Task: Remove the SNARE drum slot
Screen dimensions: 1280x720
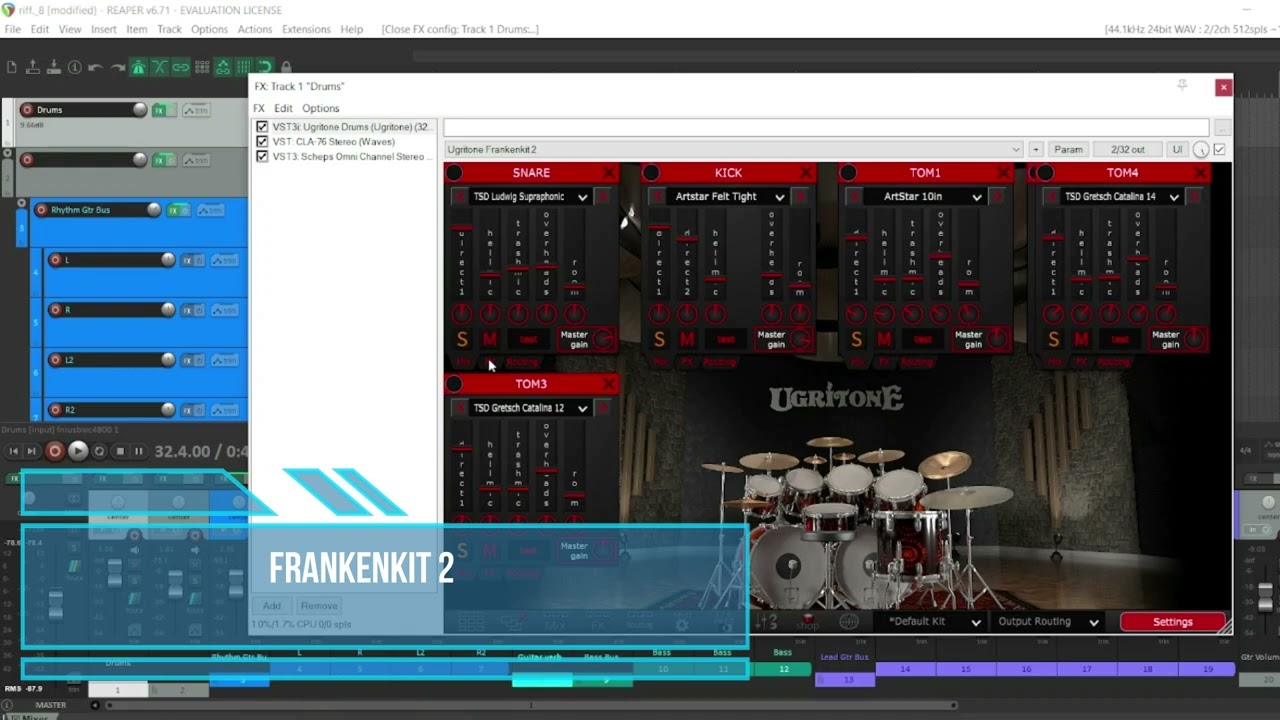Action: click(x=608, y=173)
